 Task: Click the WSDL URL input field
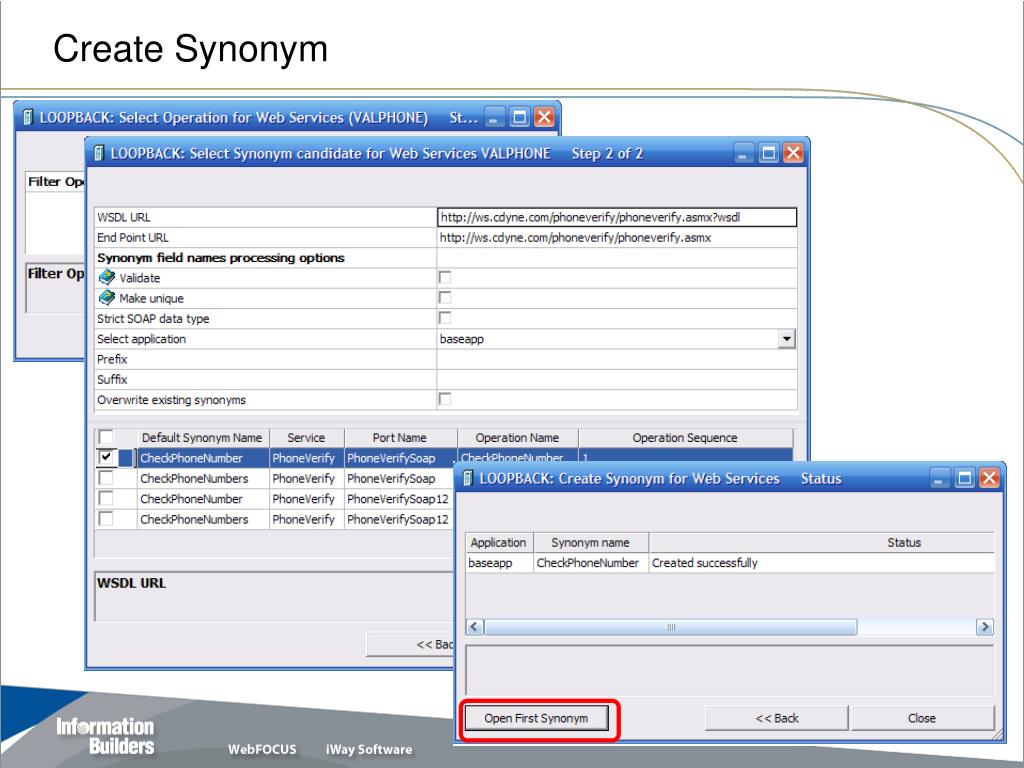tap(616, 217)
